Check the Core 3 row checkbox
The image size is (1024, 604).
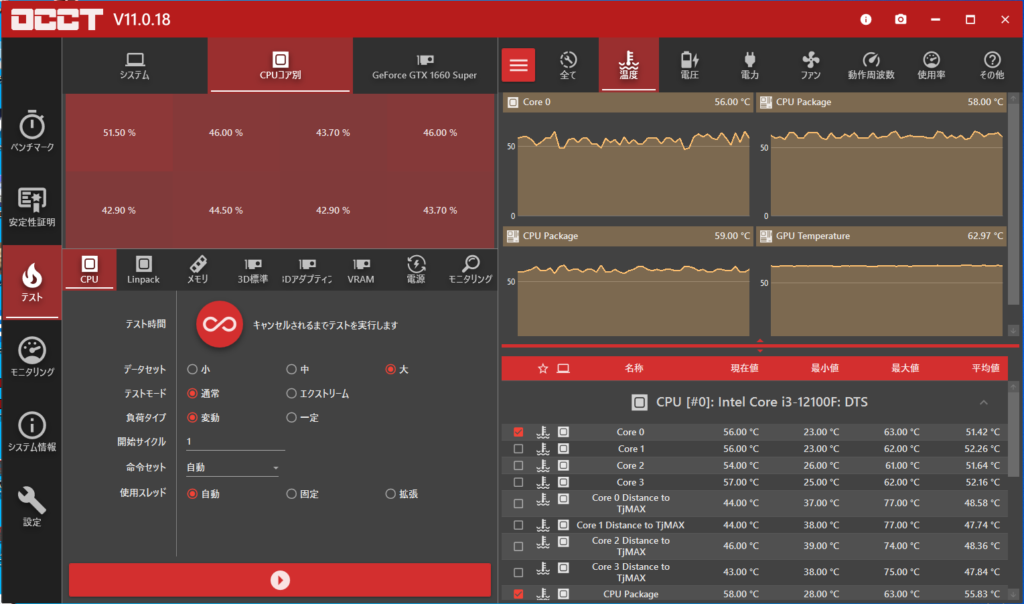[519, 483]
